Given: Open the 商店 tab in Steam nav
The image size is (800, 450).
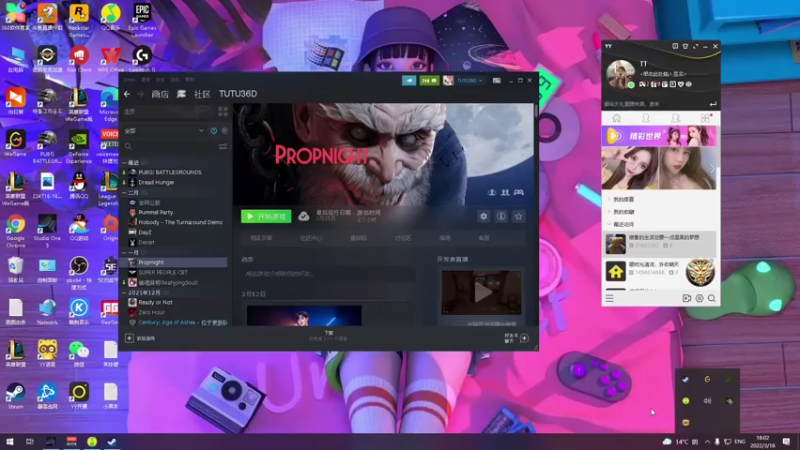Looking at the screenshot, I should (x=160, y=94).
